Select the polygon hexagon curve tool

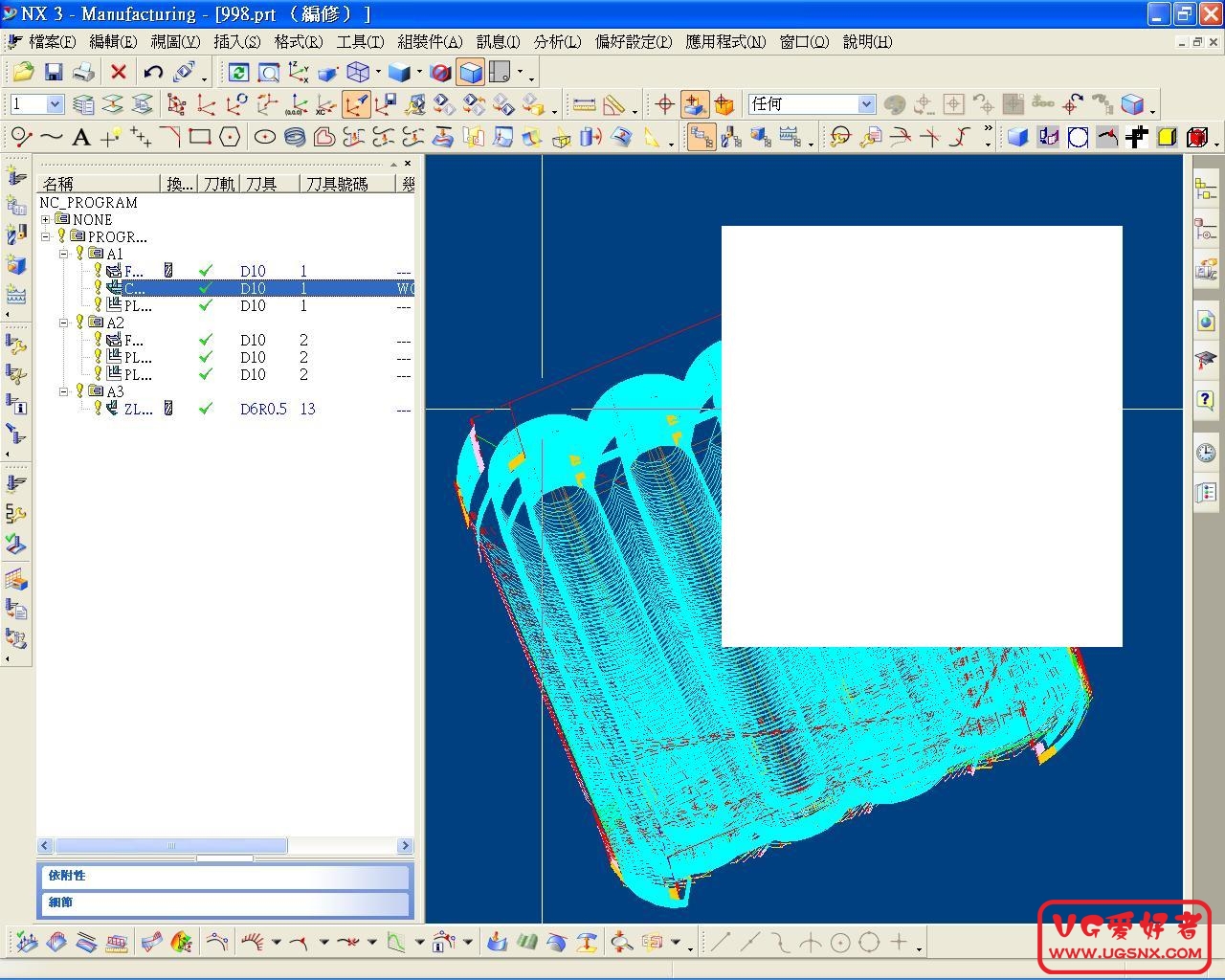point(230,137)
